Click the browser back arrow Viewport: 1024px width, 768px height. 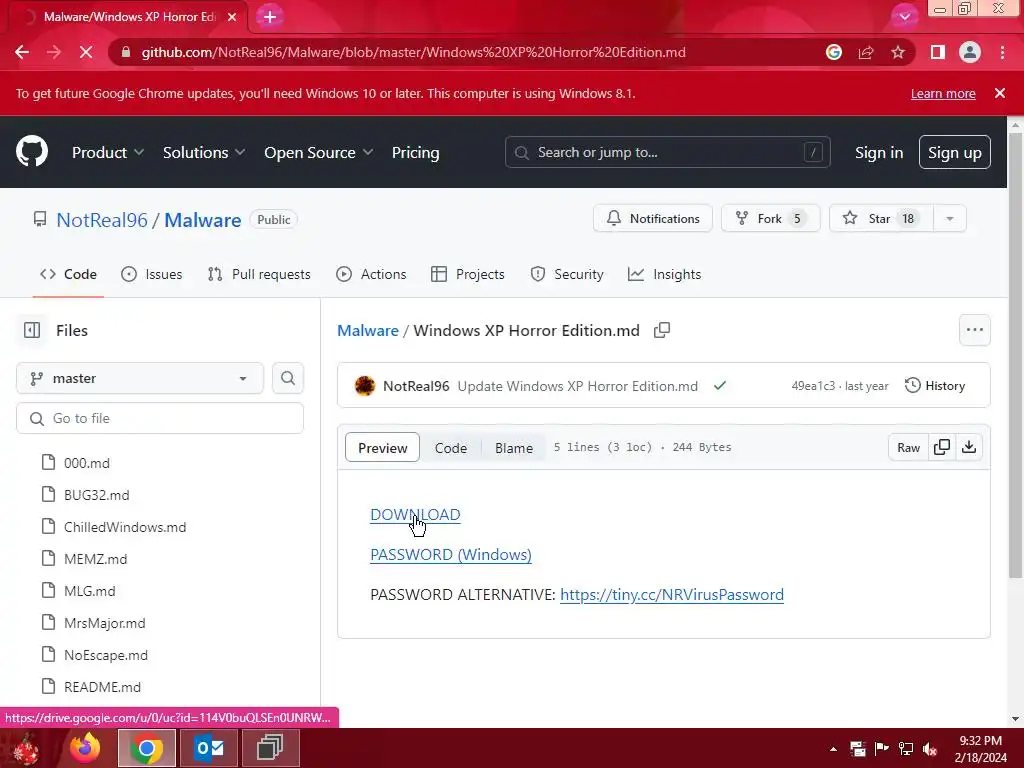click(x=22, y=52)
